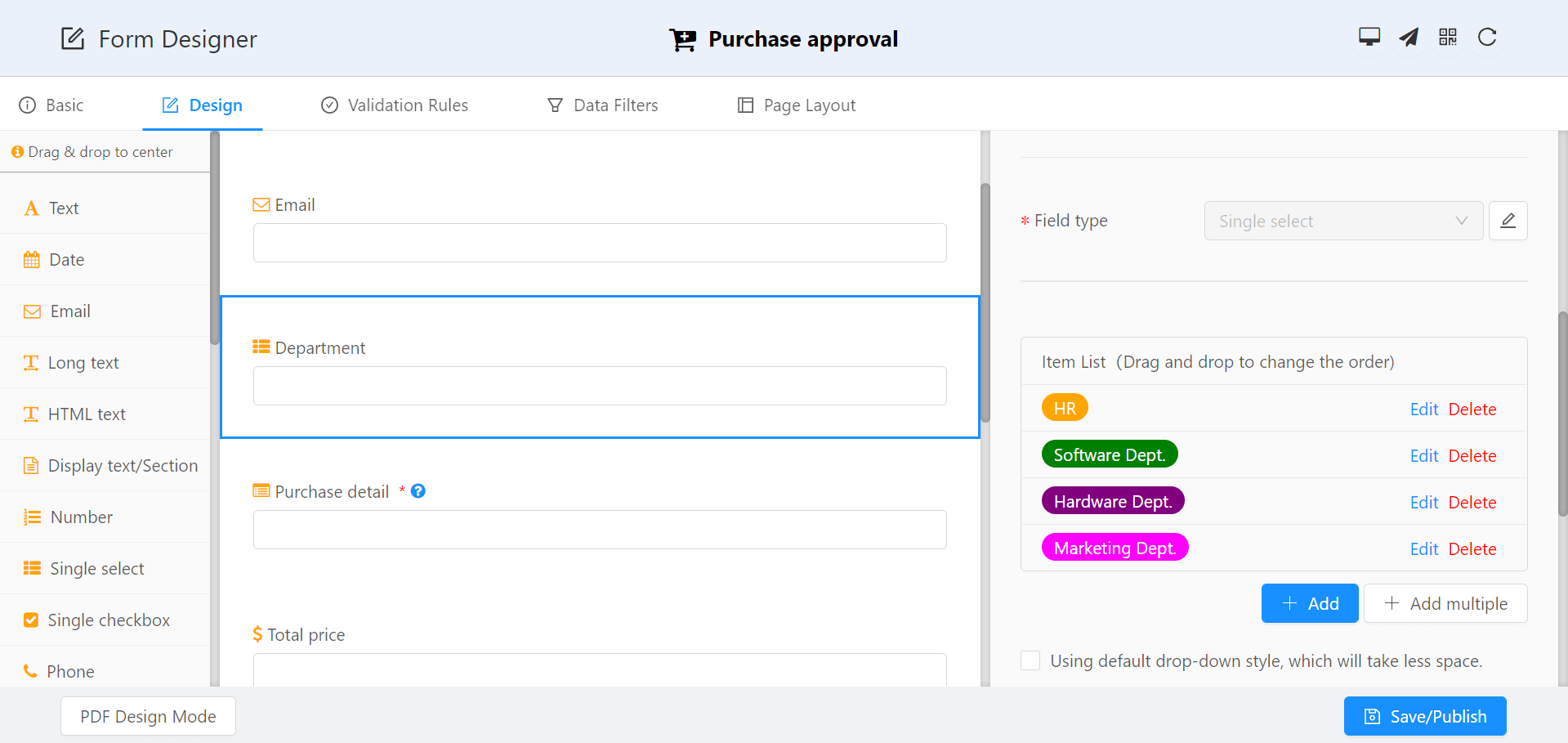Image resolution: width=1568 pixels, height=743 pixels.
Task: Select the Phone field icon in sidebar
Action: (31, 671)
